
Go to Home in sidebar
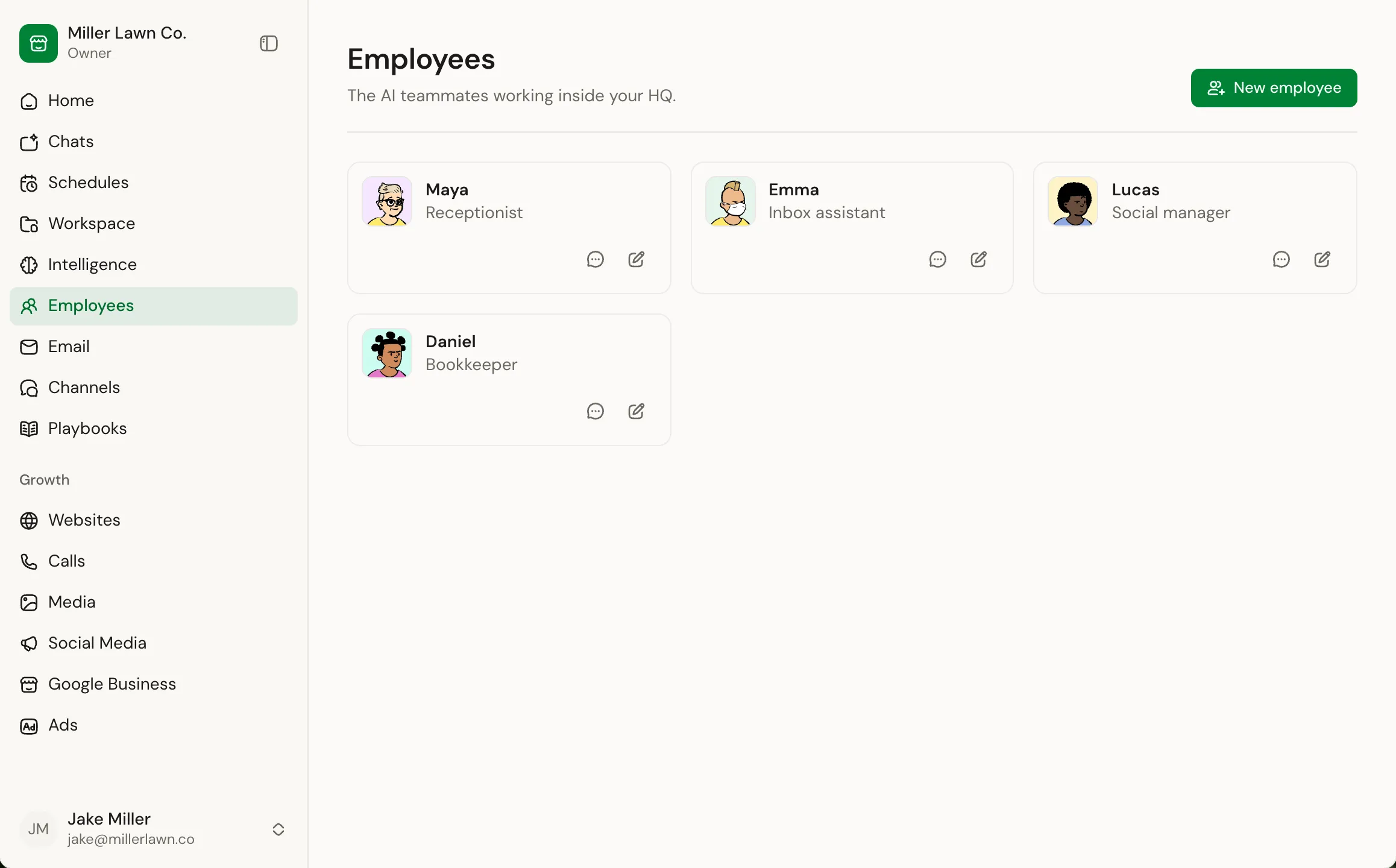tap(154, 101)
